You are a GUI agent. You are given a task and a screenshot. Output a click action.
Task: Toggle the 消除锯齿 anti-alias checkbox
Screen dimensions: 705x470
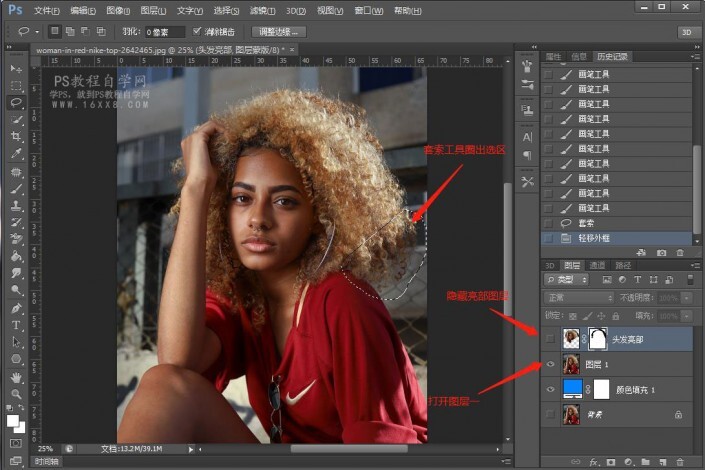(197, 32)
